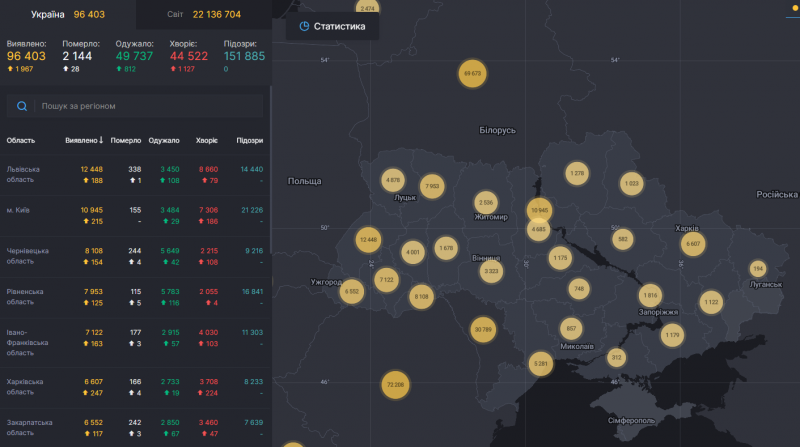Image resolution: width=800 pixels, height=447 pixels.
Task: Select the 30 789 map marker
Action: 483,329
